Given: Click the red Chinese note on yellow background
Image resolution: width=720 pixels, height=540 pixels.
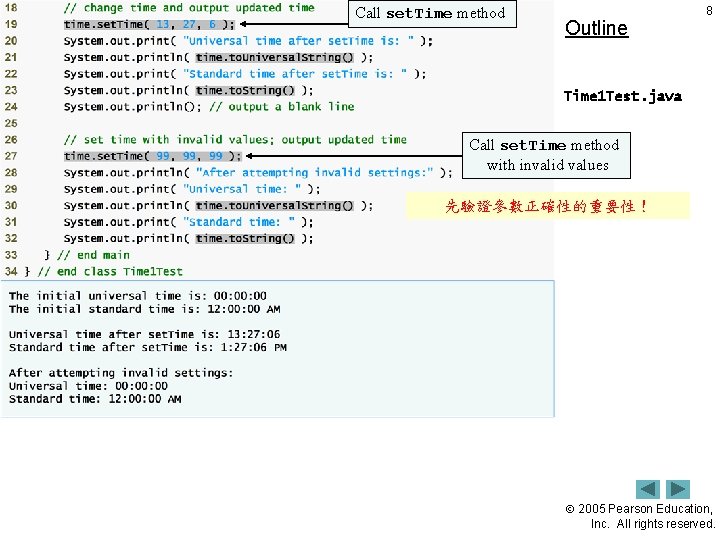Looking at the screenshot, I should click(547, 206).
